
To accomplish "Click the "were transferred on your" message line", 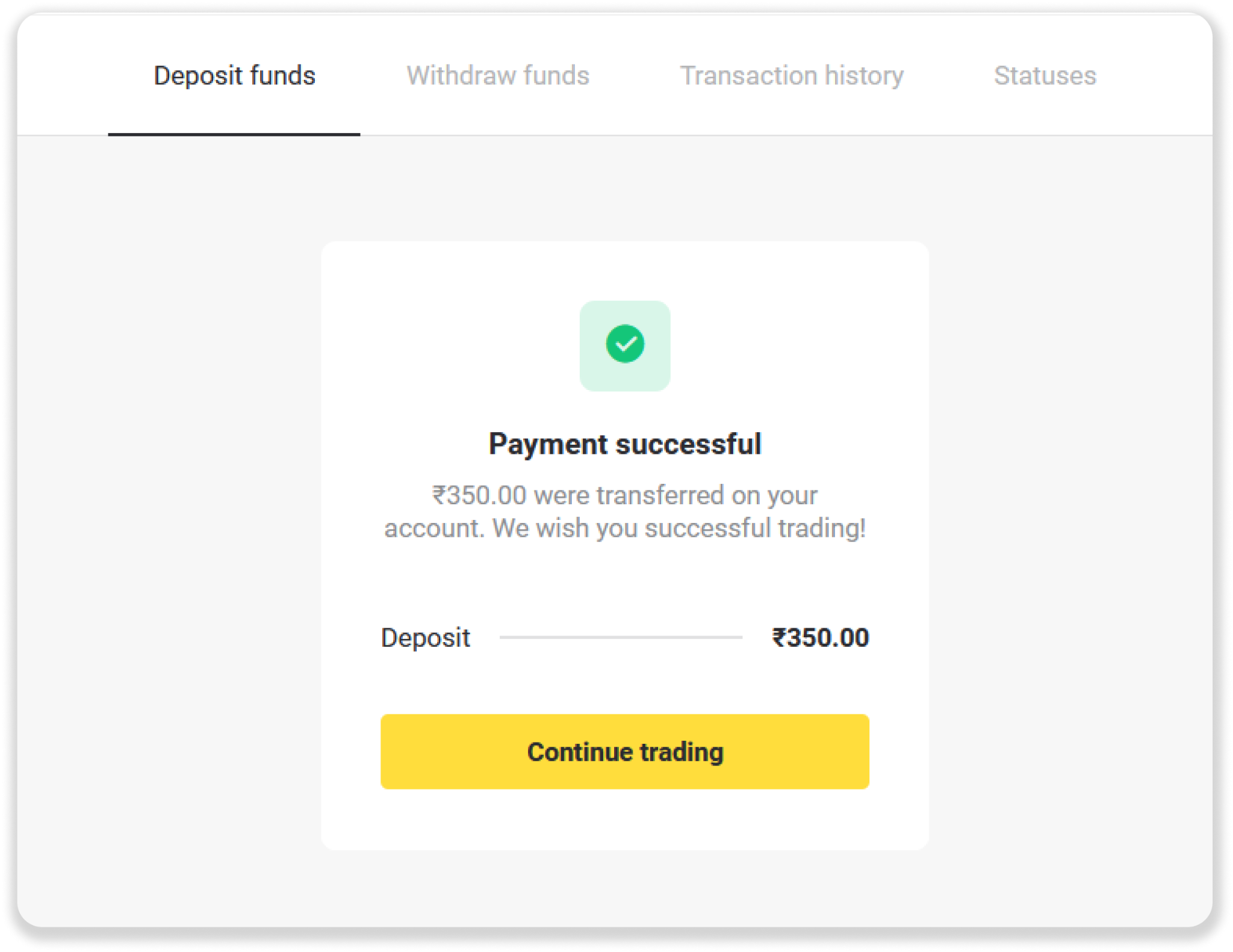I will 676,496.
